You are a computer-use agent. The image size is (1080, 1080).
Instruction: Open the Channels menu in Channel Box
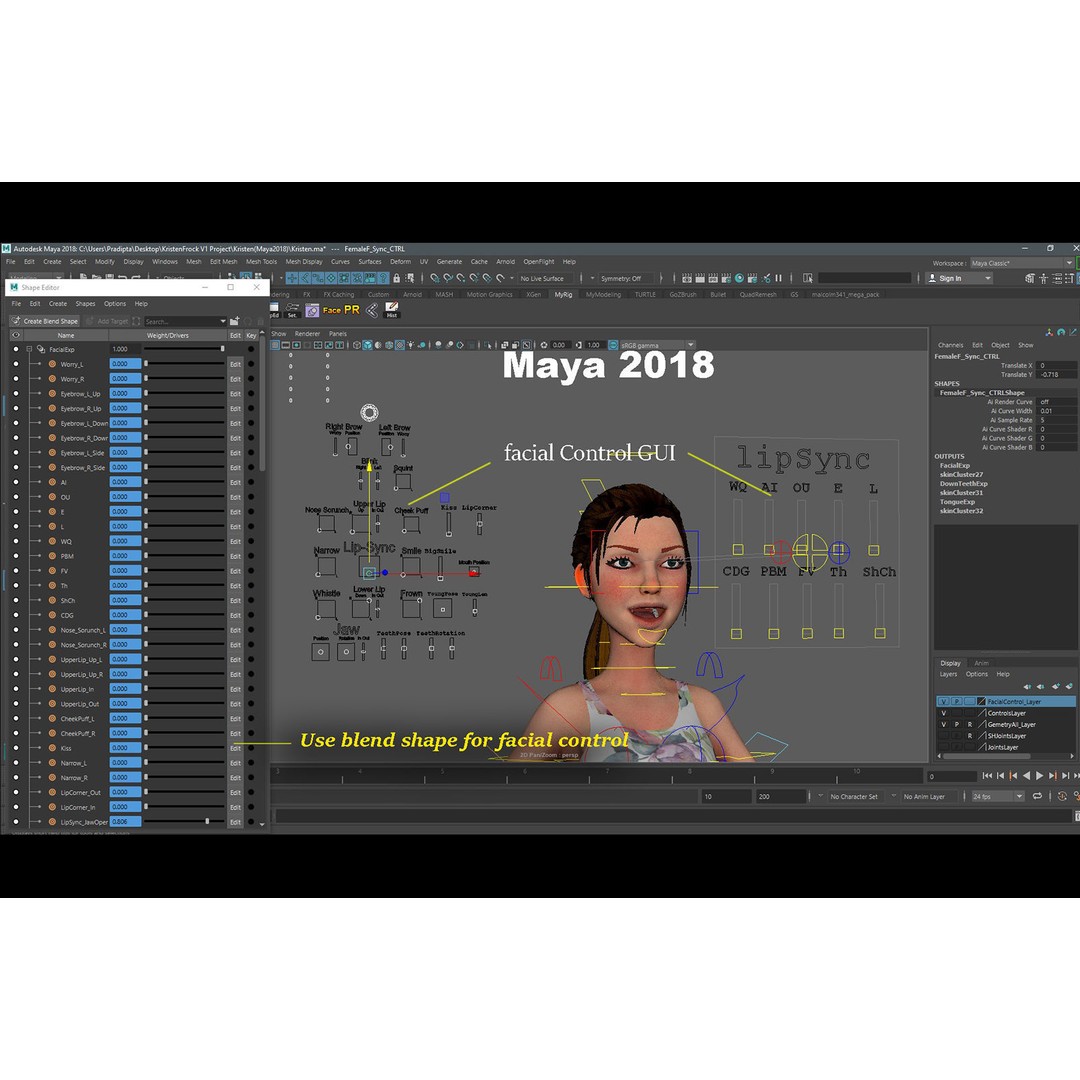951,345
